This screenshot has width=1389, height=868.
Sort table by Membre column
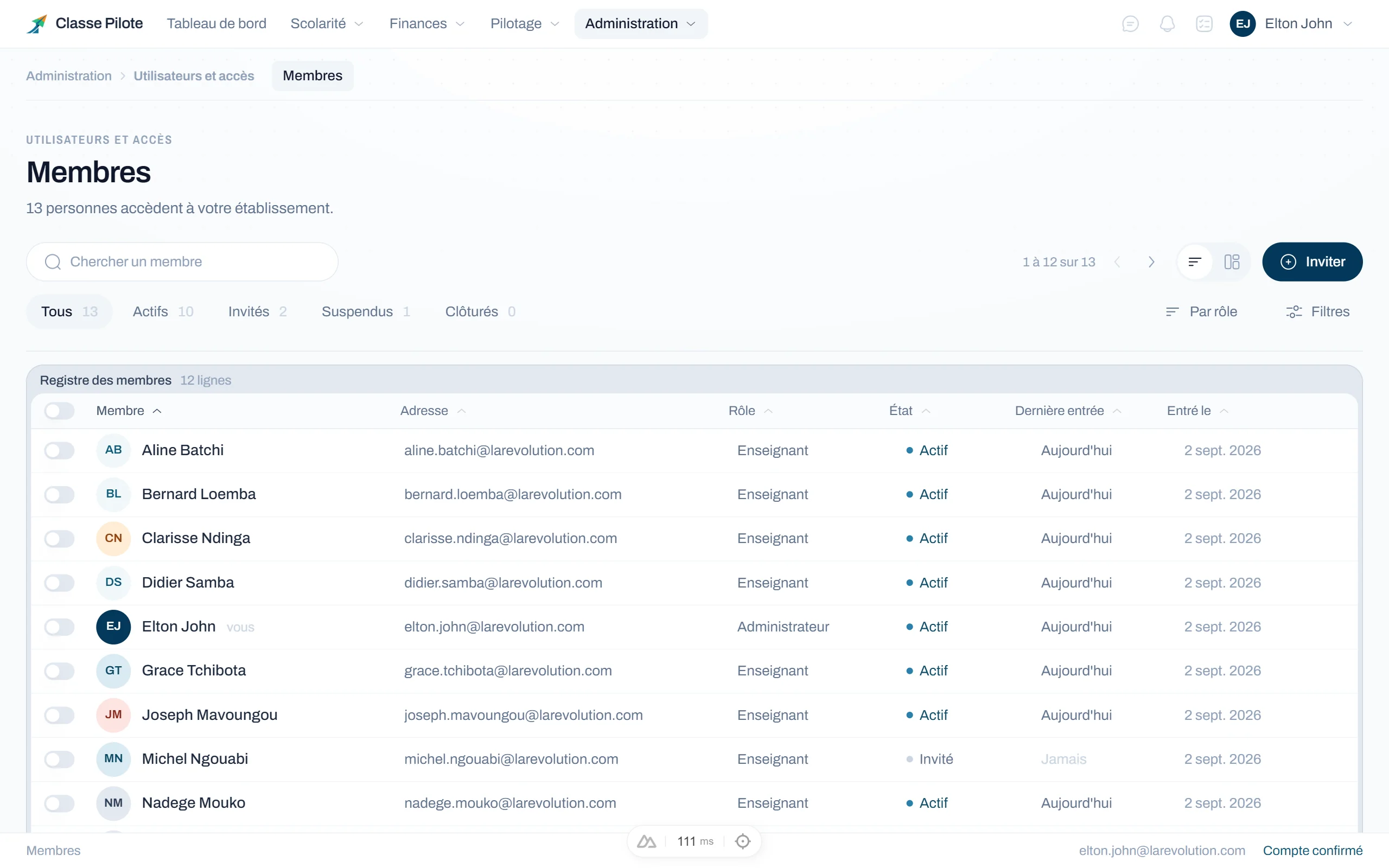(129, 411)
